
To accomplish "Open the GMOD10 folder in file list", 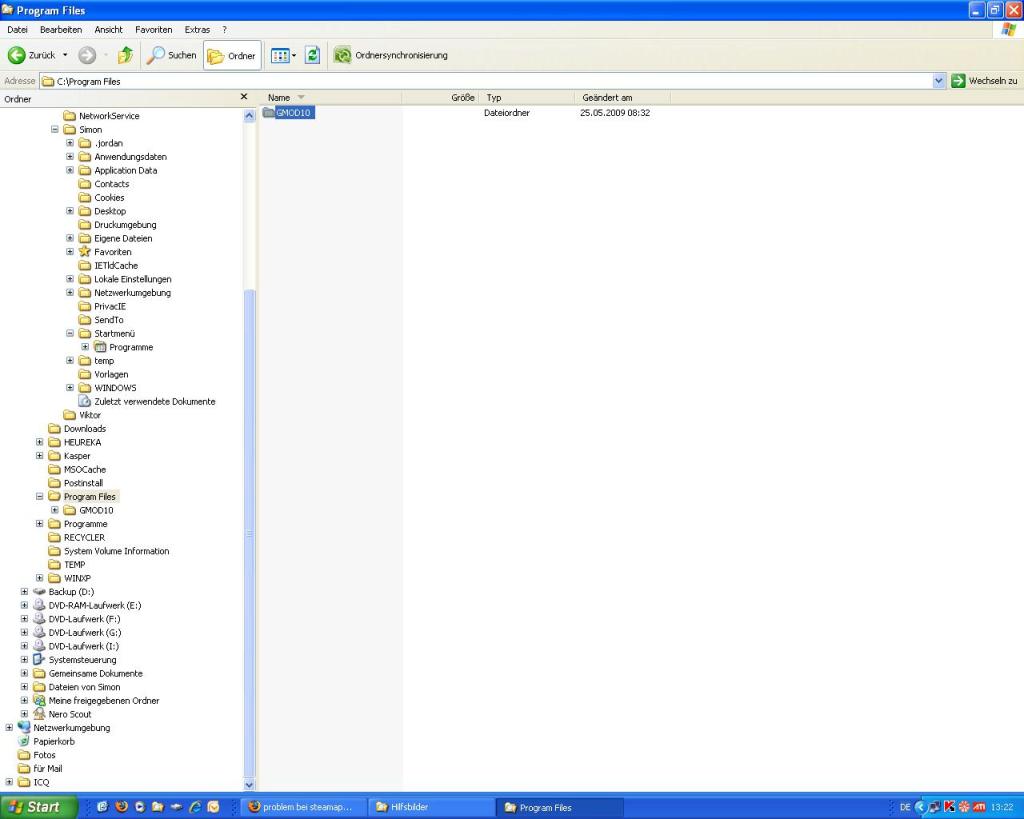I will click(295, 113).
